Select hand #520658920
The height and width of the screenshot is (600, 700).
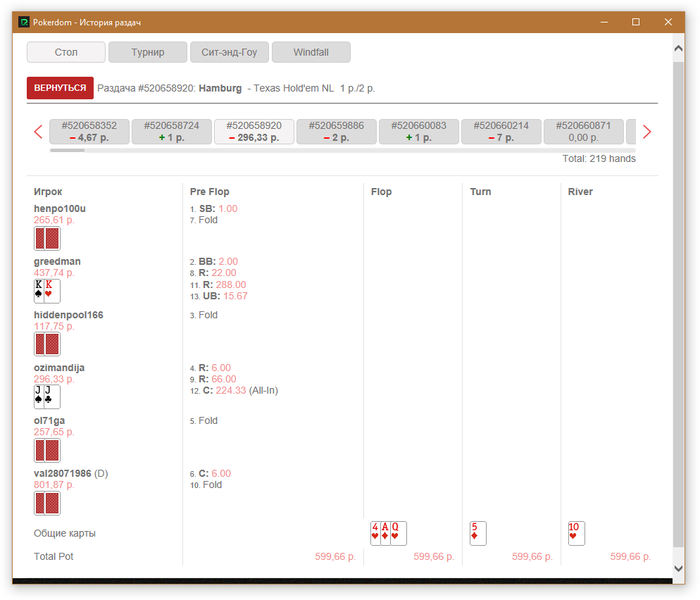pyautogui.click(x=254, y=131)
